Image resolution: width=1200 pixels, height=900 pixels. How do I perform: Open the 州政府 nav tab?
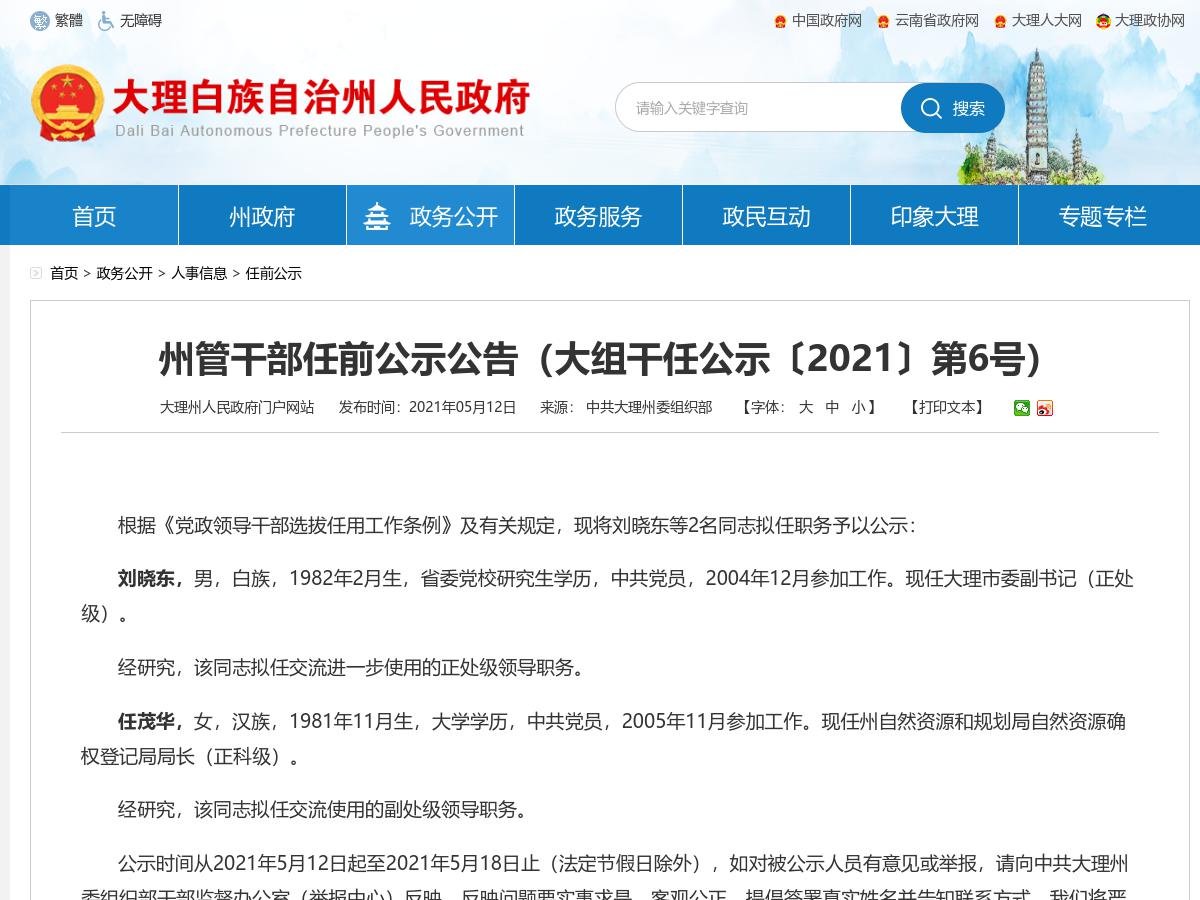point(262,216)
